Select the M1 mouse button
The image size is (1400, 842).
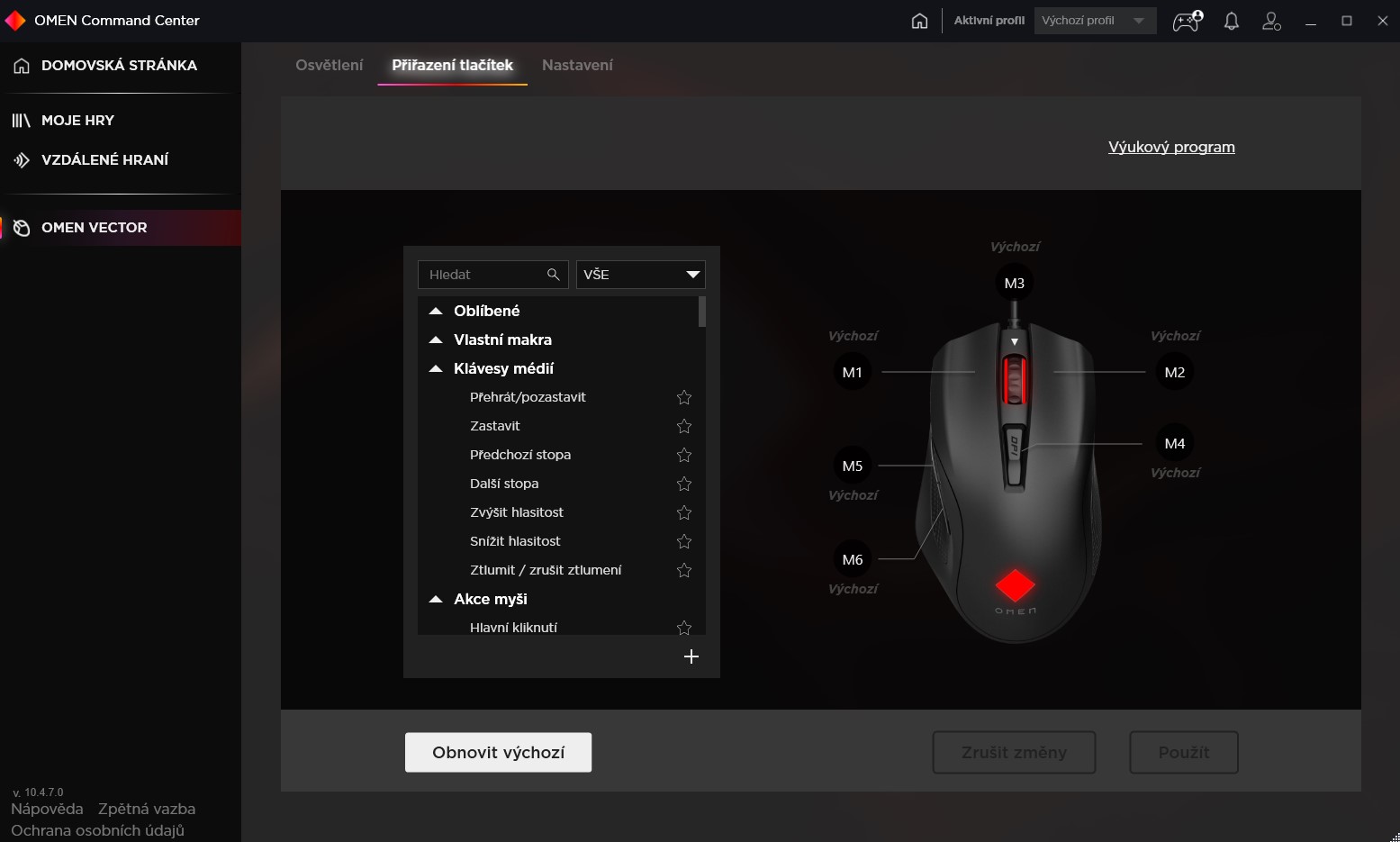852,372
